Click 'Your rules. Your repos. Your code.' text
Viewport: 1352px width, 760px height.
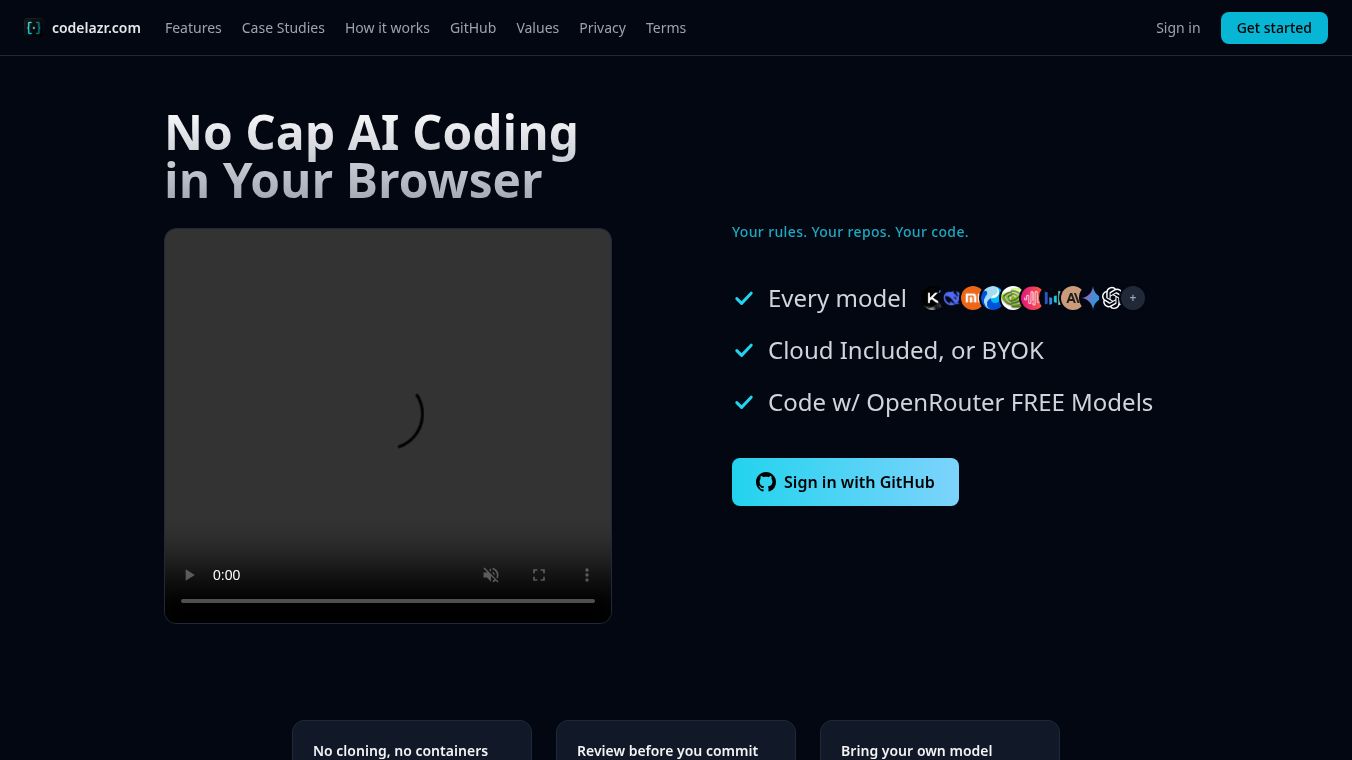(850, 232)
